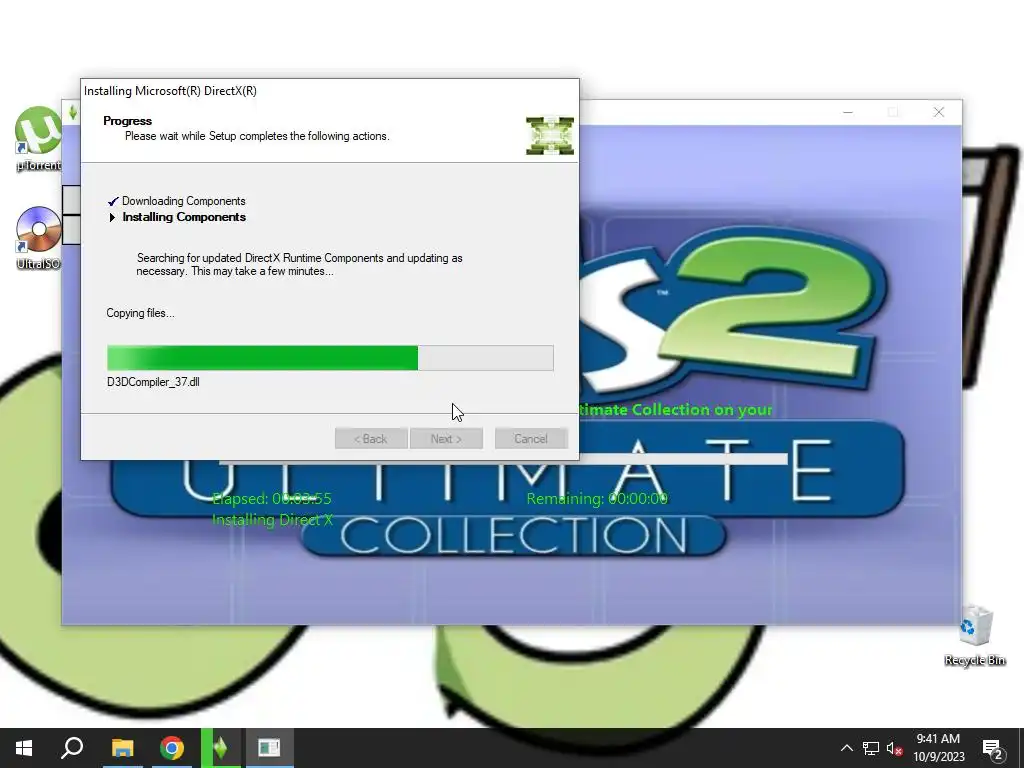Viewport: 1024px width, 768px height.
Task: Open the notification center
Action: (993, 748)
